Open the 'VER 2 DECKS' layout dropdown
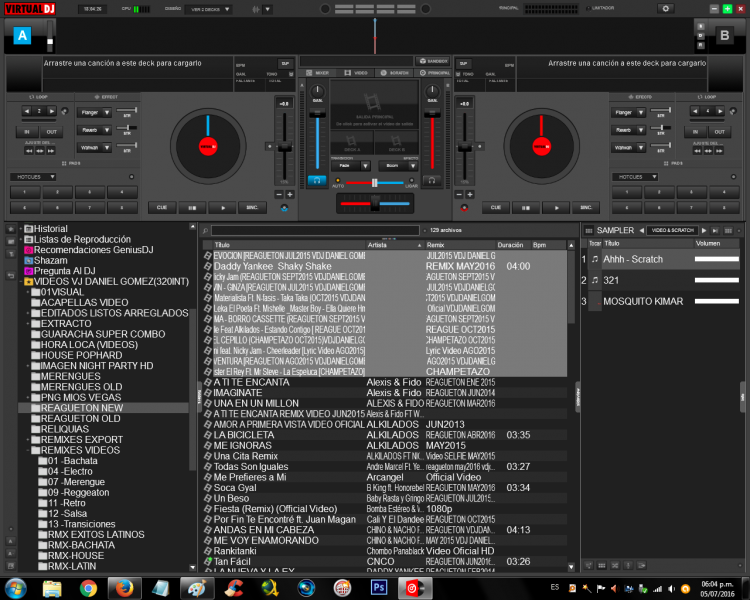This screenshot has width=750, height=600. [209, 9]
